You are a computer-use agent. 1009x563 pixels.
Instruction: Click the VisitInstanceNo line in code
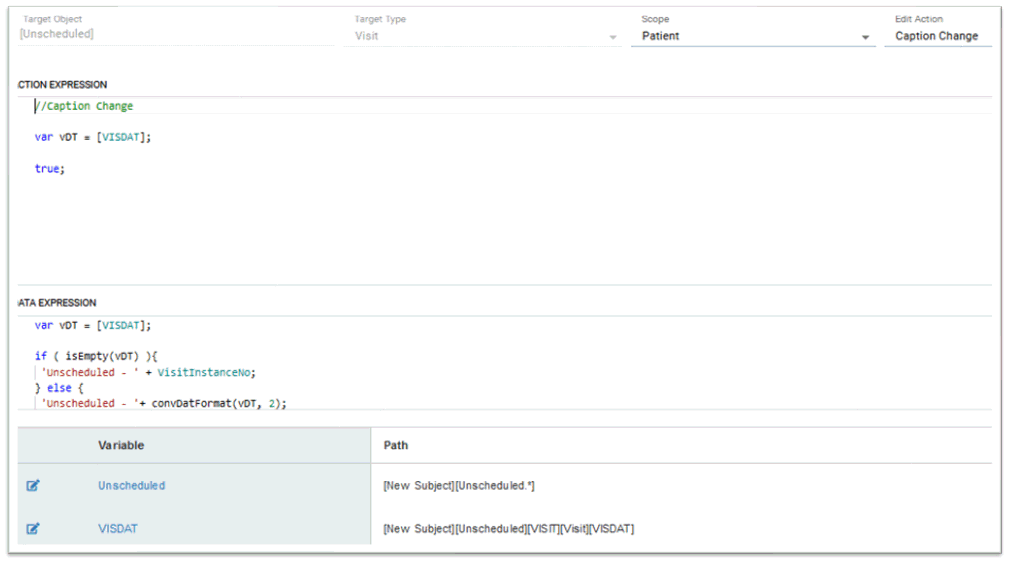click(149, 373)
